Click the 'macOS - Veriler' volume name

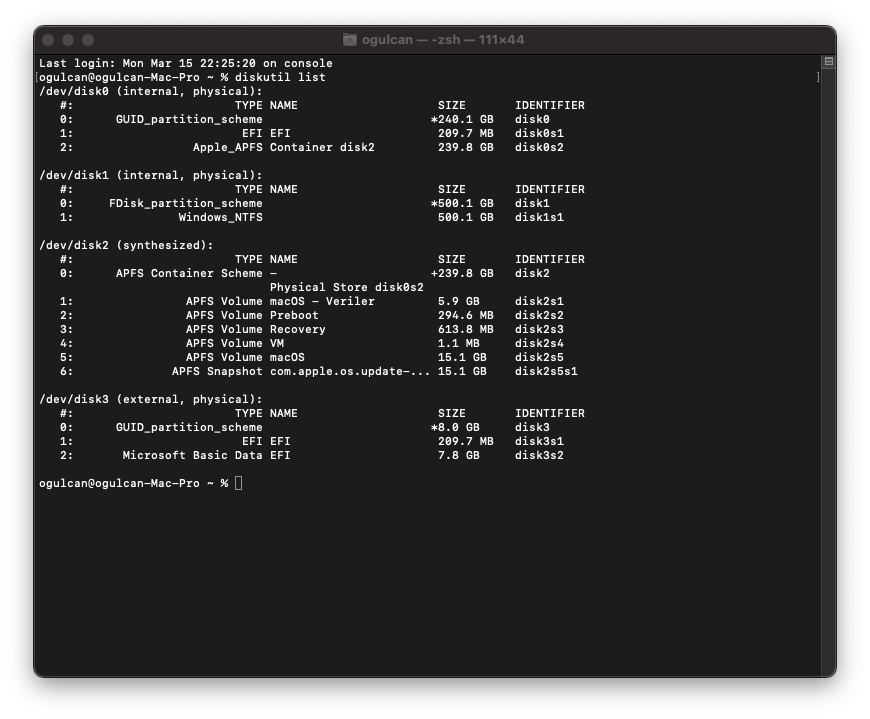click(x=322, y=301)
